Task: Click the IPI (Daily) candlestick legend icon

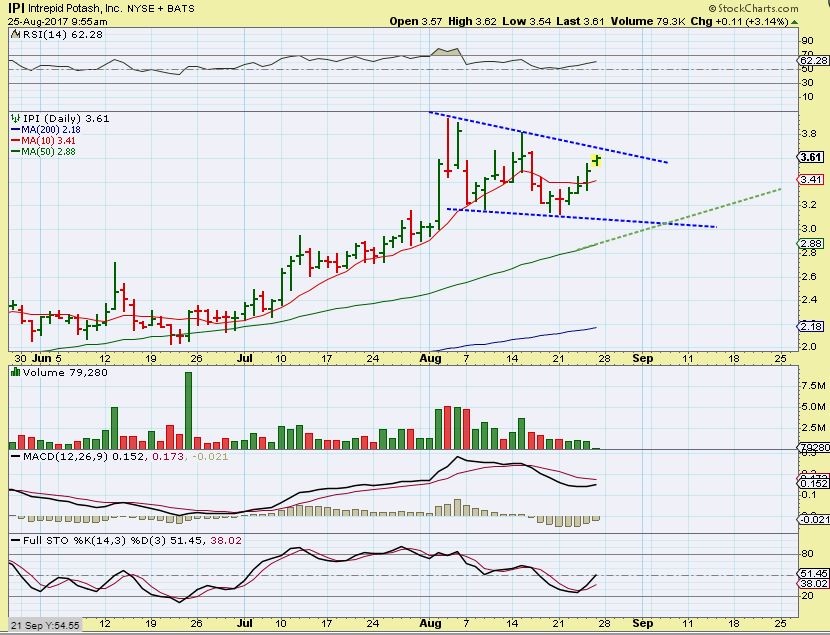Action: pyautogui.click(x=14, y=118)
